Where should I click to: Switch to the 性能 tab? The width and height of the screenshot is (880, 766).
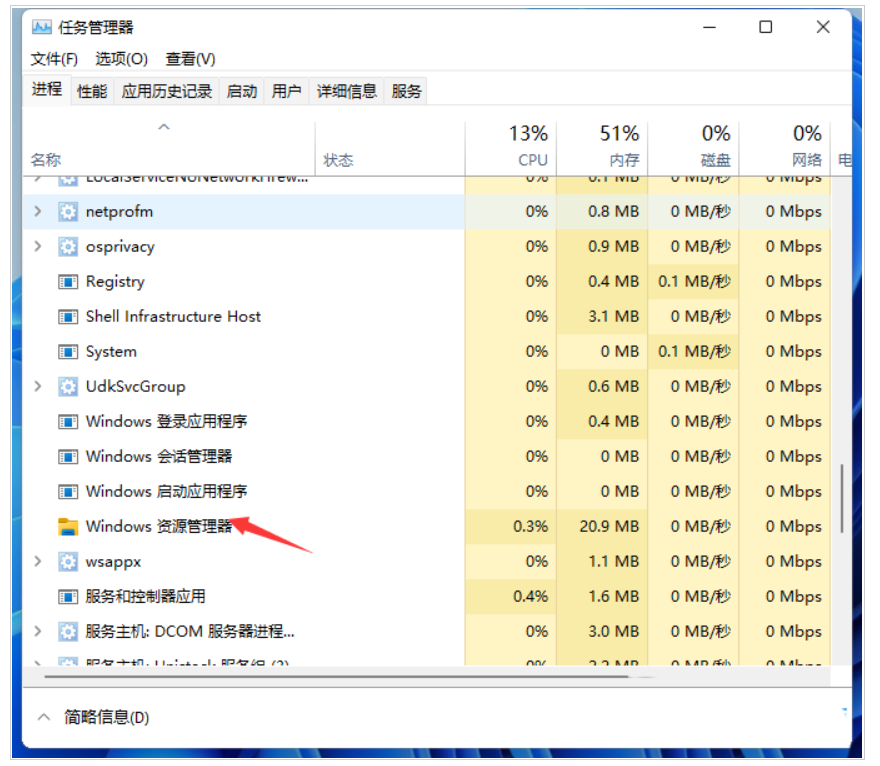[x=92, y=91]
